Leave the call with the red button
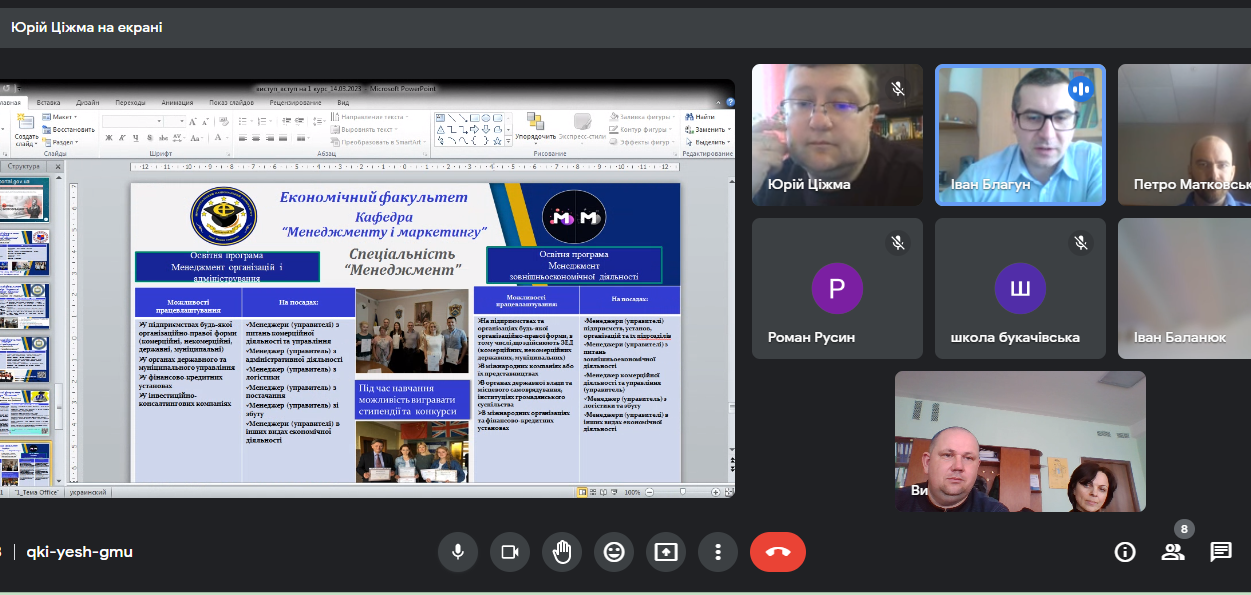Screen dimensions: 1251x595 click(x=777, y=551)
